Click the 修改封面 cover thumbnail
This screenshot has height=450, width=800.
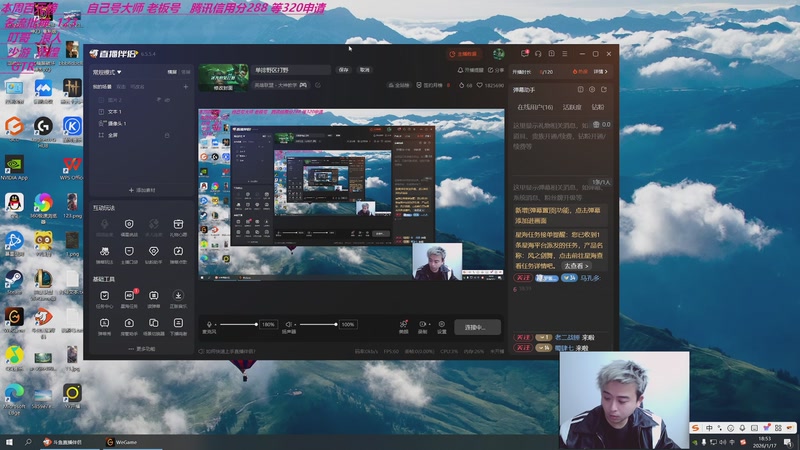tap(223, 78)
